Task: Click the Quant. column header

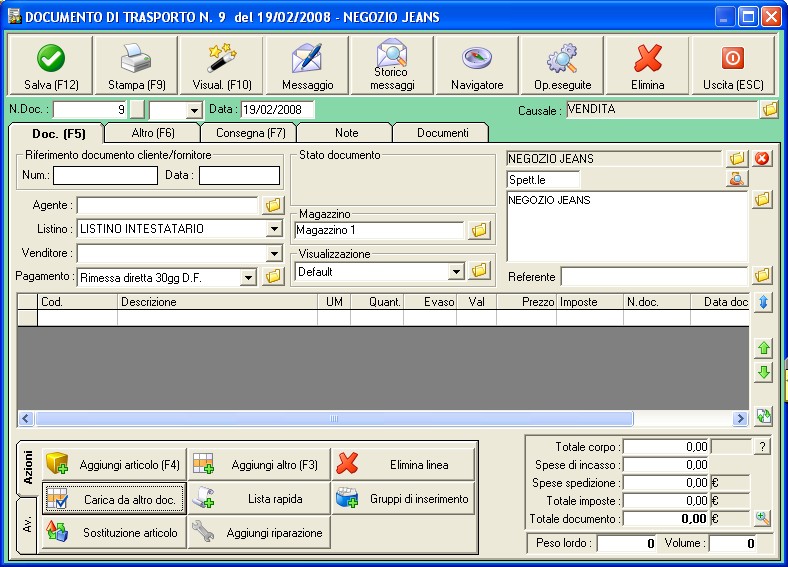Action: 377,302
